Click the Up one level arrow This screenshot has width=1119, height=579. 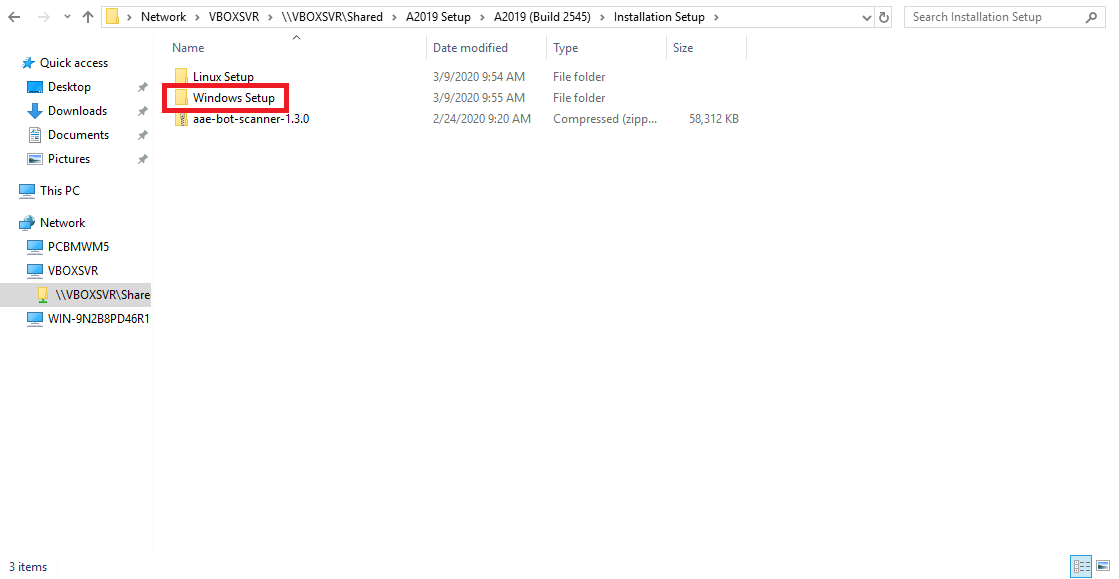coord(88,17)
